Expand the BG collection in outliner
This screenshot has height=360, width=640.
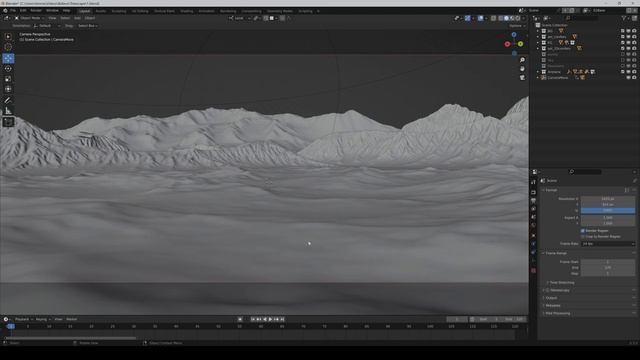pos(538,31)
